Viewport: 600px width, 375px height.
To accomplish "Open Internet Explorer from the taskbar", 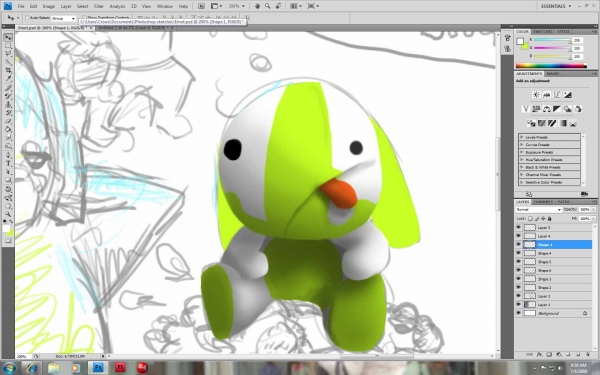I will coord(32,368).
